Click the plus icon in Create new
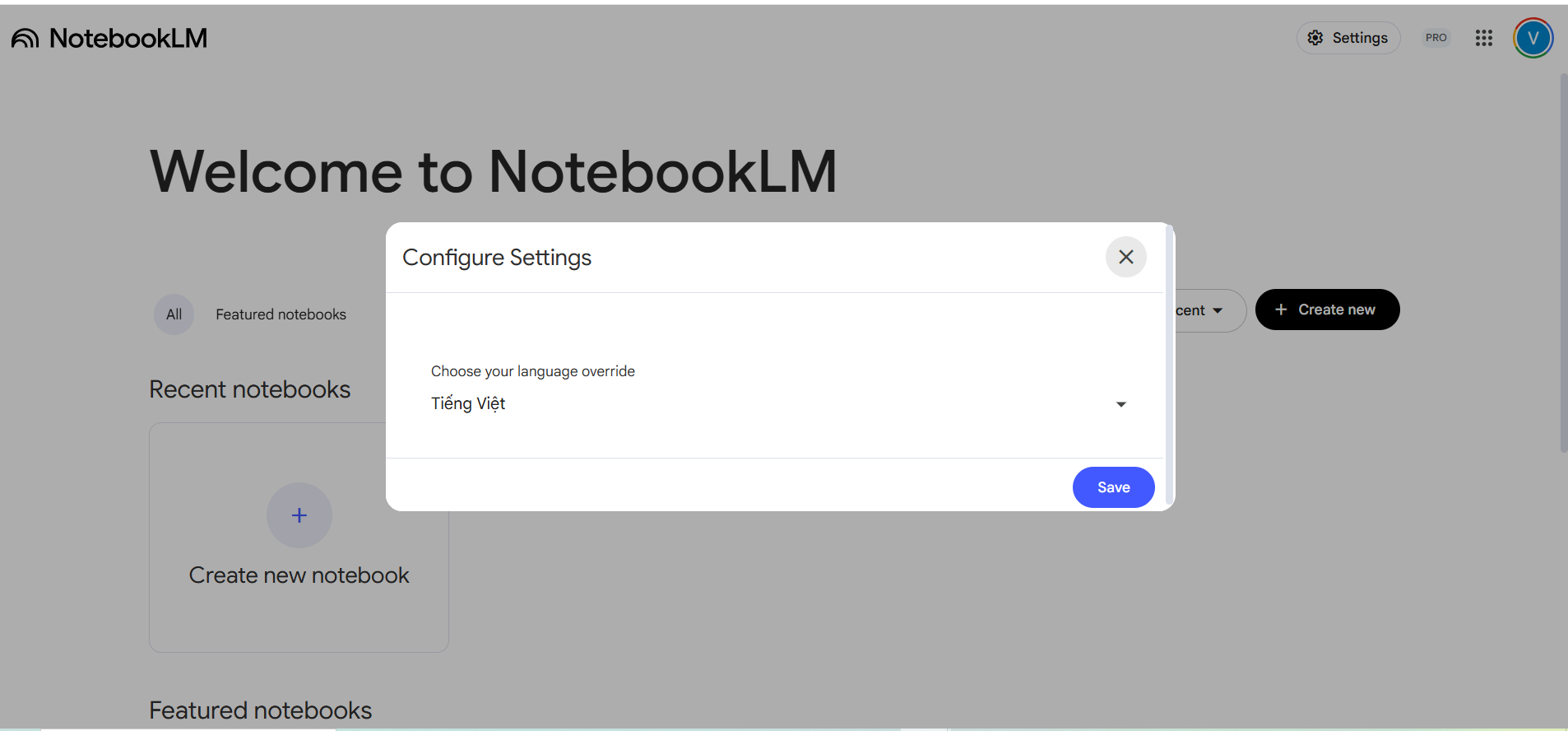The height and width of the screenshot is (731, 1568). pos(1280,310)
